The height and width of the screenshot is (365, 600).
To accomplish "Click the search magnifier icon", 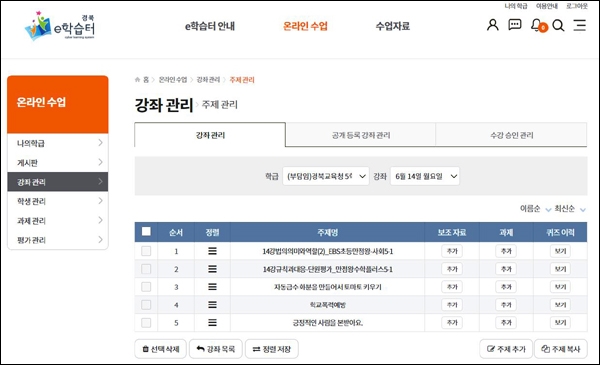I will 558,26.
